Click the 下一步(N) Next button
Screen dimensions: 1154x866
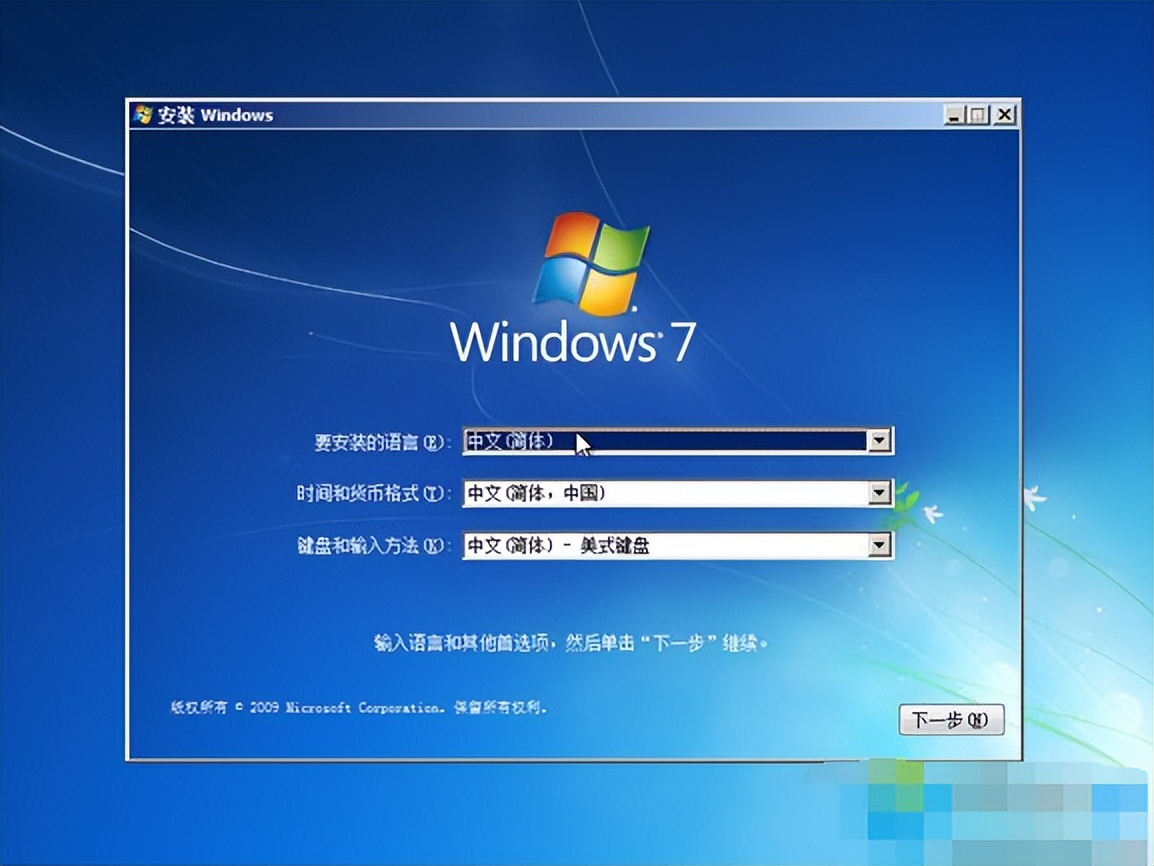[x=951, y=719]
